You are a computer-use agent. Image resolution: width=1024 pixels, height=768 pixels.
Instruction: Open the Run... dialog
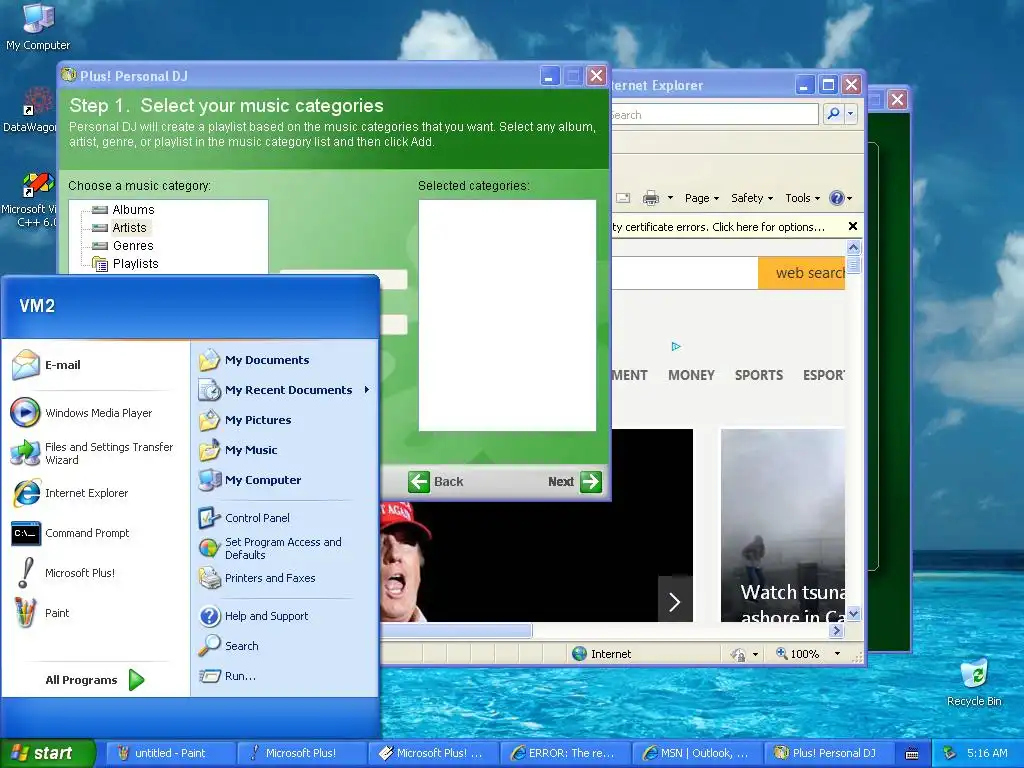[x=227, y=676]
